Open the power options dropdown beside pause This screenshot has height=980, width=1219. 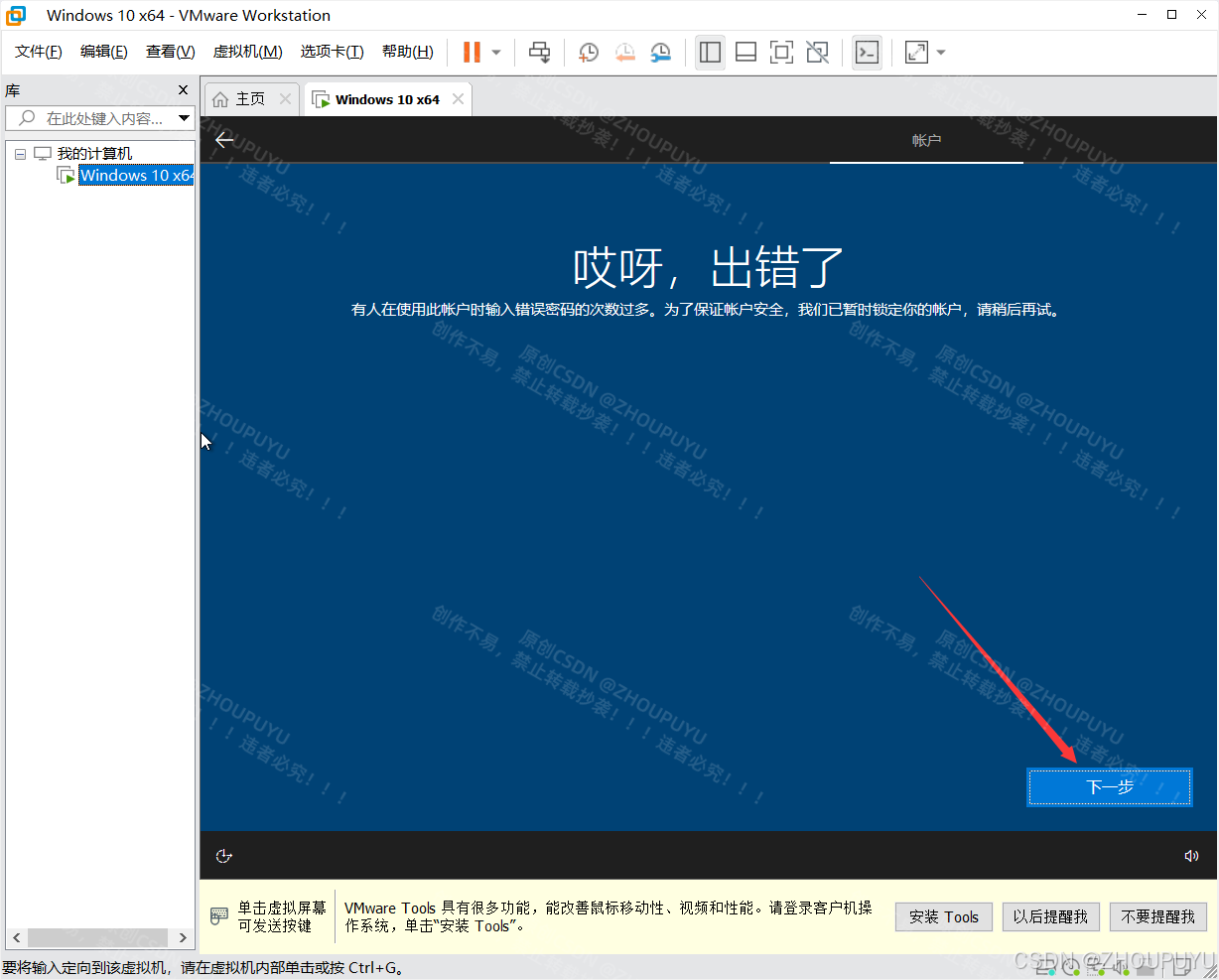496,53
